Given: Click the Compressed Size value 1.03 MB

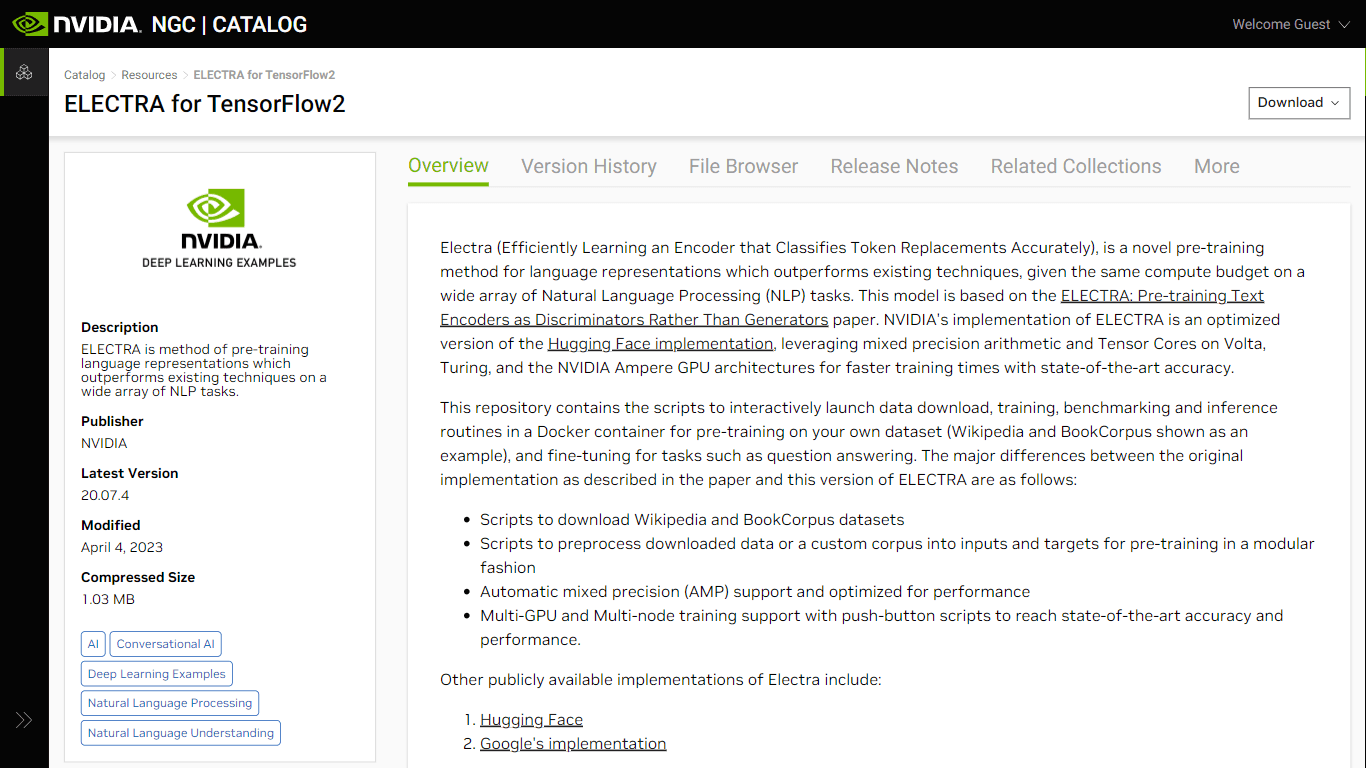Looking at the screenshot, I should [108, 599].
